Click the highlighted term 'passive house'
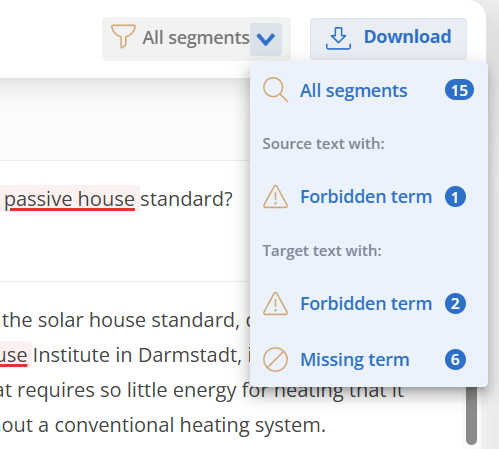This screenshot has height=449, width=499. pyautogui.click(x=69, y=199)
